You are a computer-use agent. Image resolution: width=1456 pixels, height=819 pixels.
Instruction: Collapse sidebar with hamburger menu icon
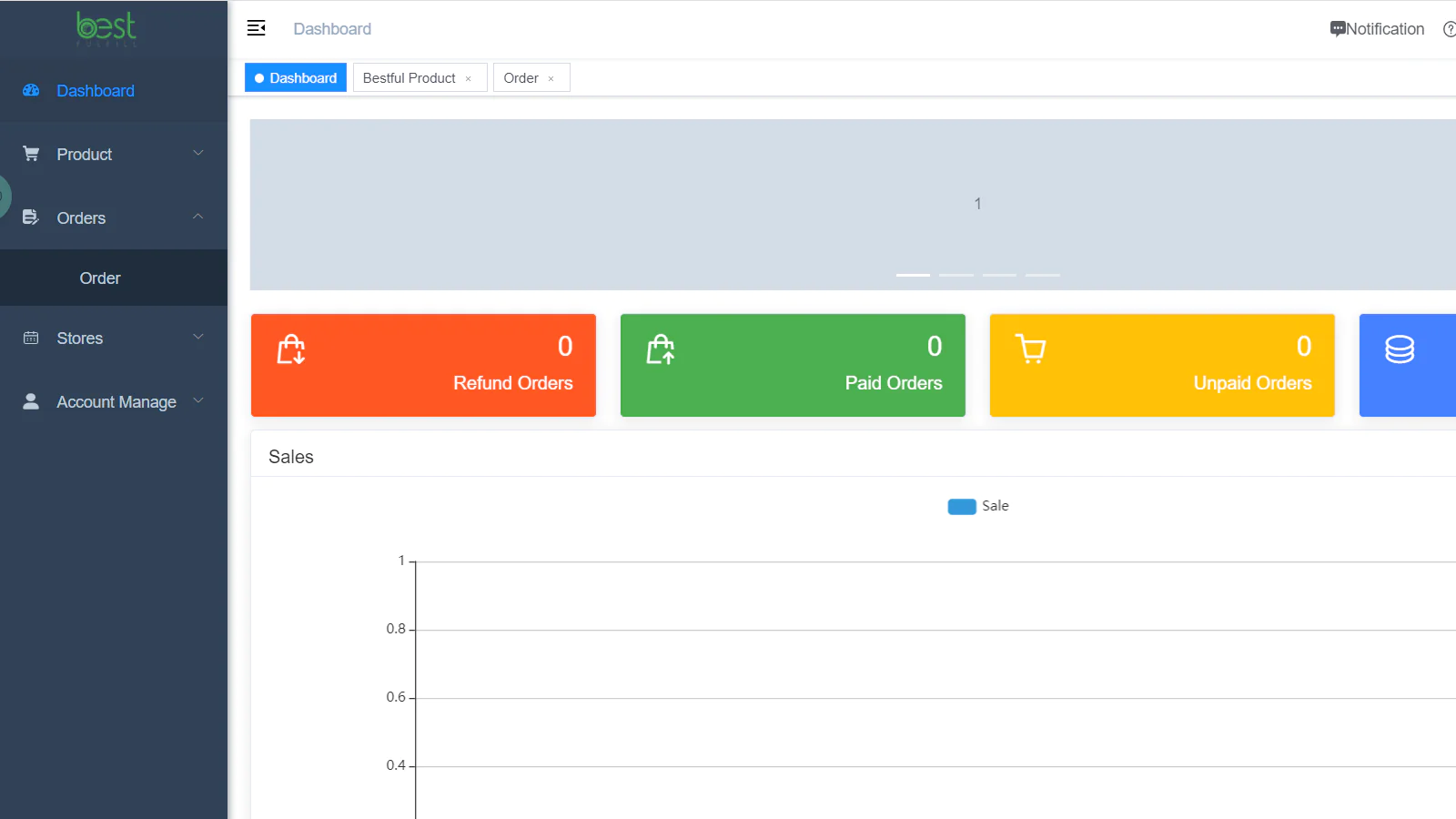click(257, 28)
